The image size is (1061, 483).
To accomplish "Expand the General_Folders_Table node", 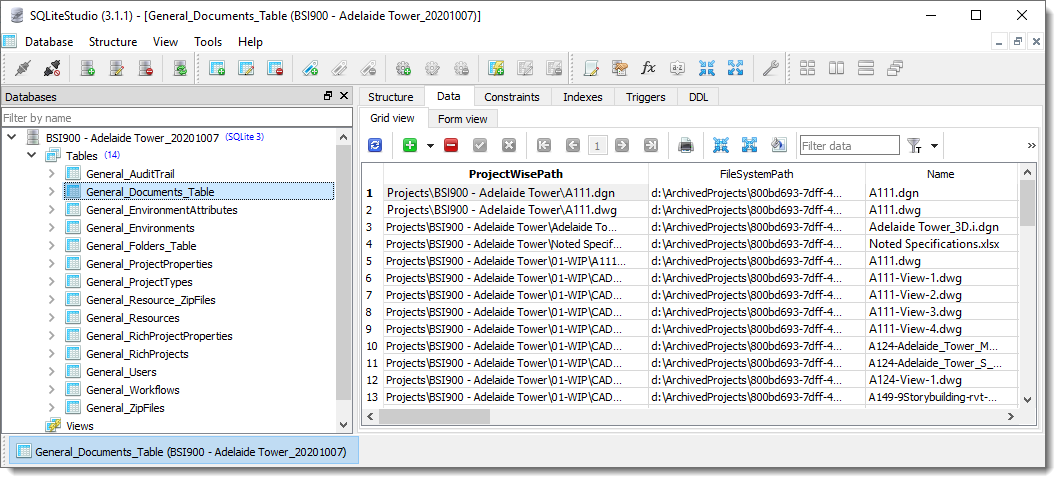I will click(x=51, y=246).
